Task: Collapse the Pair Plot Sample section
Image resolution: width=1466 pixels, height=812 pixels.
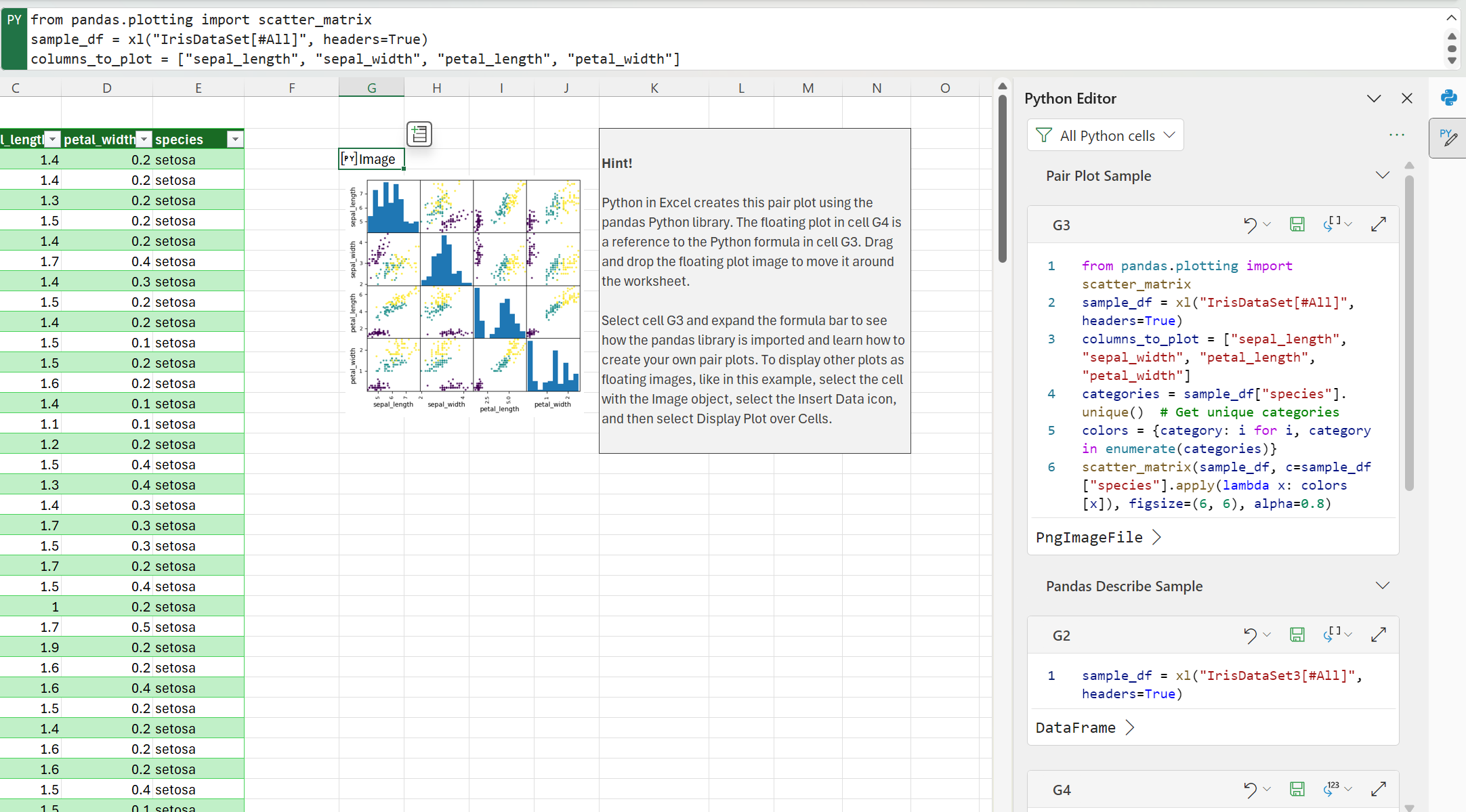Action: pos(1383,176)
